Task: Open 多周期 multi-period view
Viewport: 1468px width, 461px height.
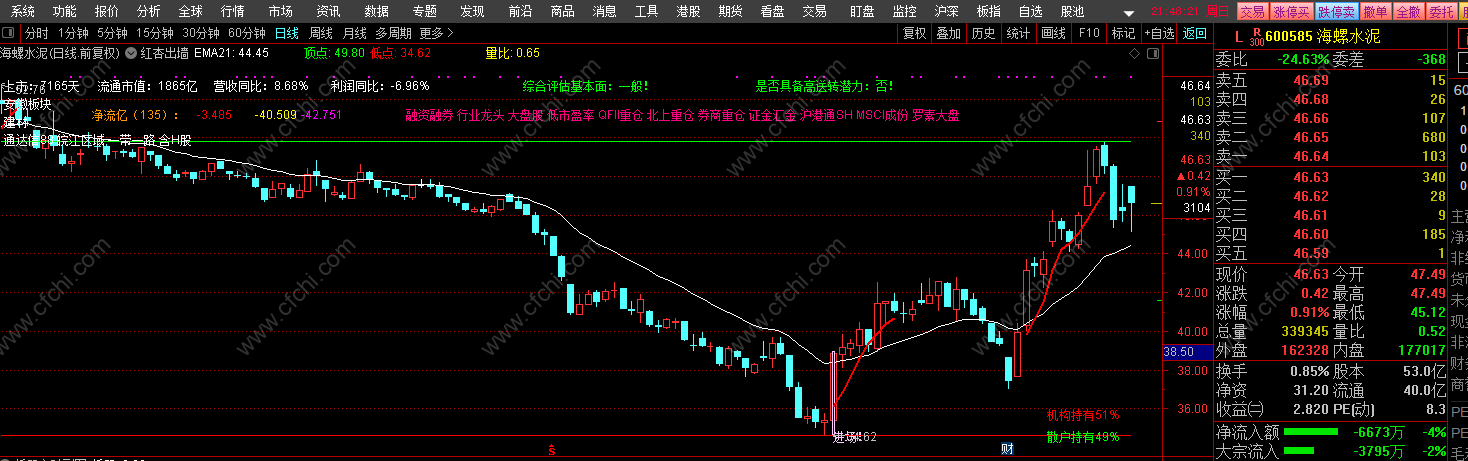Action: pos(393,33)
